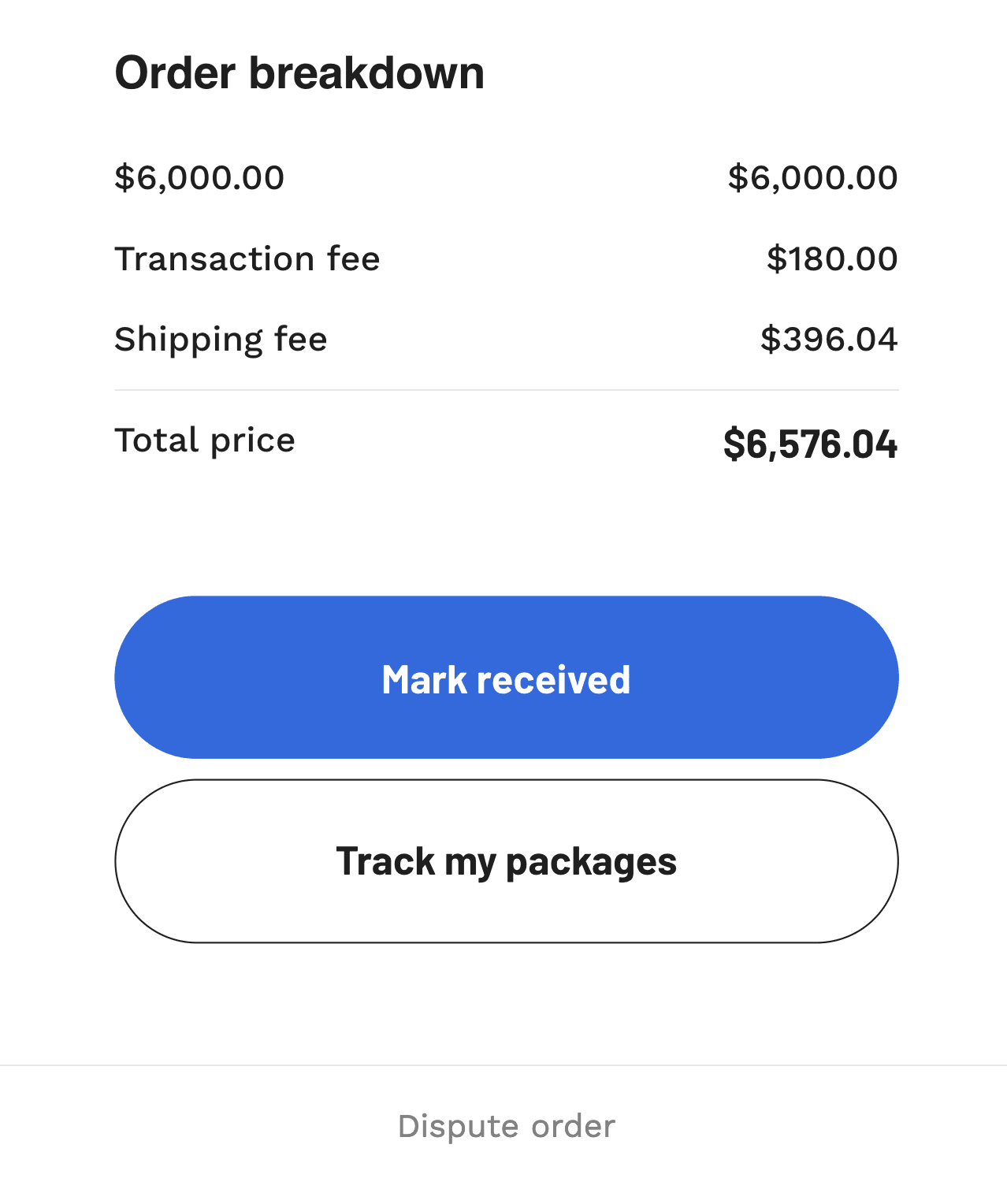This screenshot has height=1204, width=1007.
Task: Click the word 'breakdown' in the heading
Action: (x=366, y=73)
